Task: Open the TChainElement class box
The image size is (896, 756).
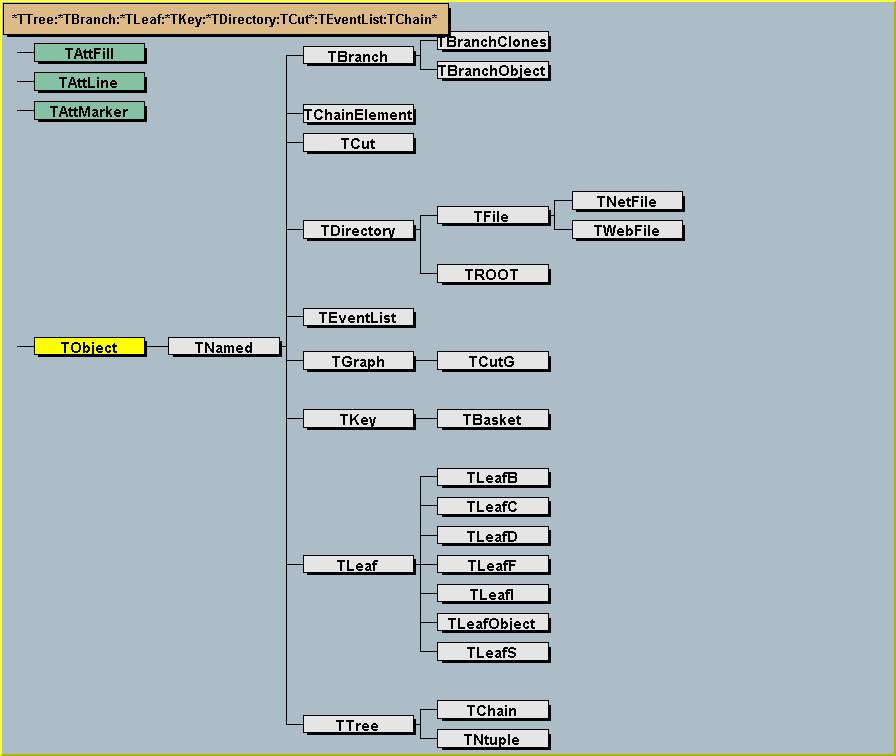Action: 358,114
